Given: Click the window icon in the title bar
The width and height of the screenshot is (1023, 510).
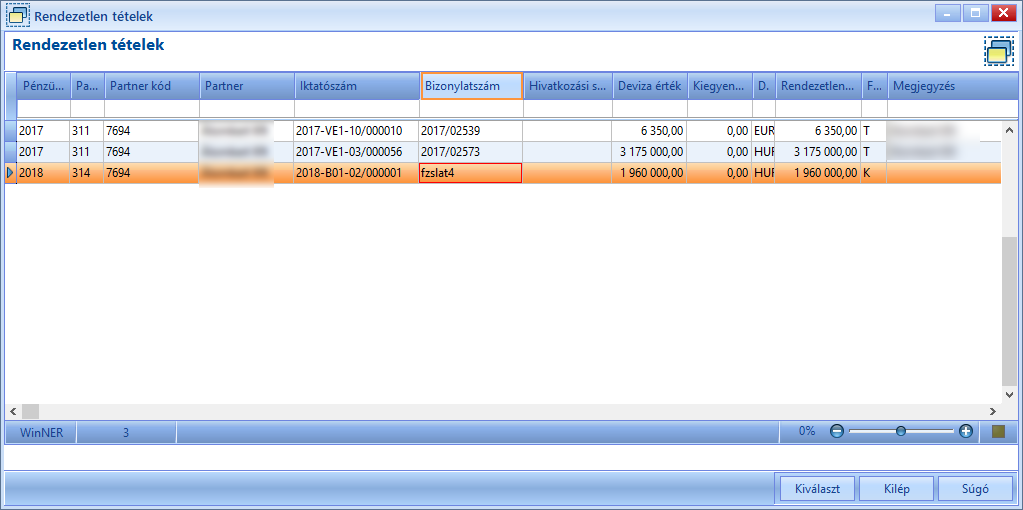Looking at the screenshot, I should coord(18,15).
